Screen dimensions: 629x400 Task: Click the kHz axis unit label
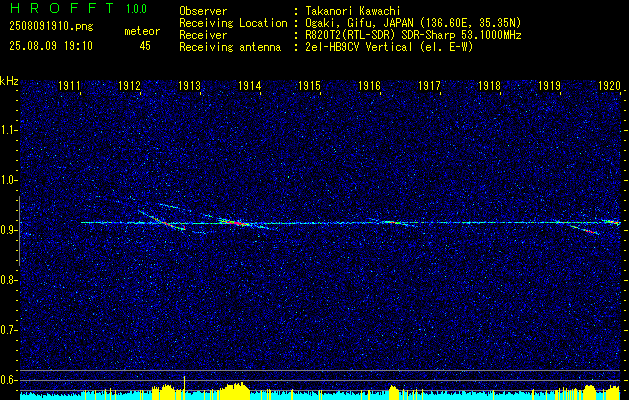(9, 81)
